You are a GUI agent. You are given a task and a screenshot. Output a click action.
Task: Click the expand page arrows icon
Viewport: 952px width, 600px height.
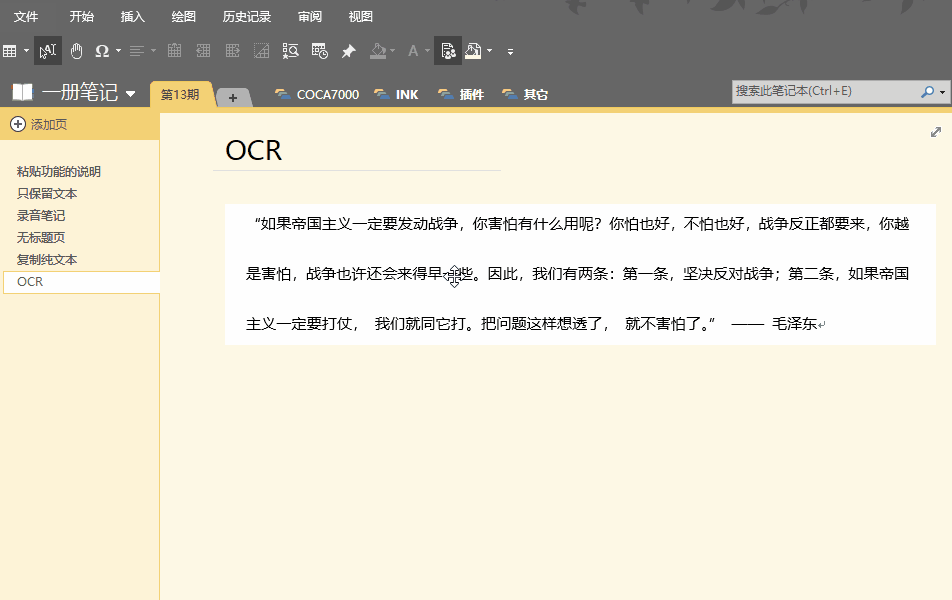936,132
